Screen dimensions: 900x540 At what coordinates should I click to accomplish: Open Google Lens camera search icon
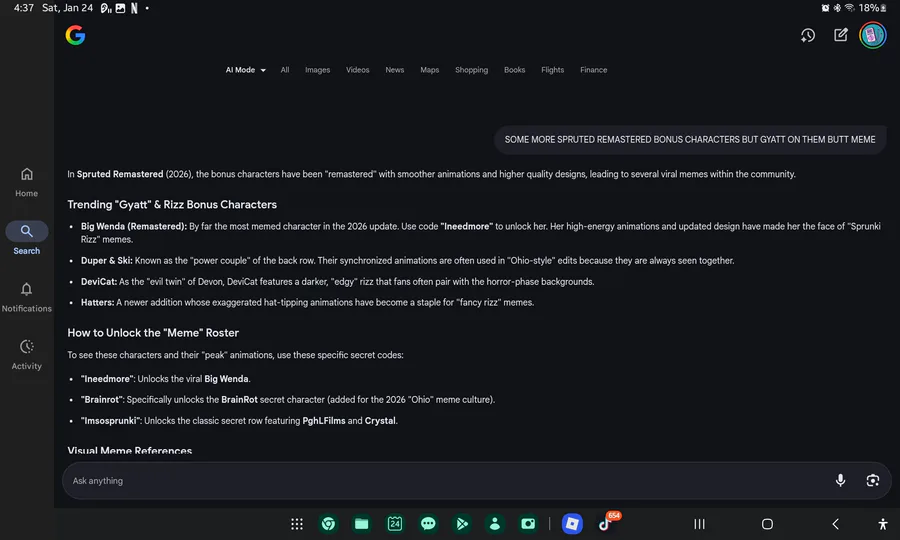pyautogui.click(x=872, y=480)
